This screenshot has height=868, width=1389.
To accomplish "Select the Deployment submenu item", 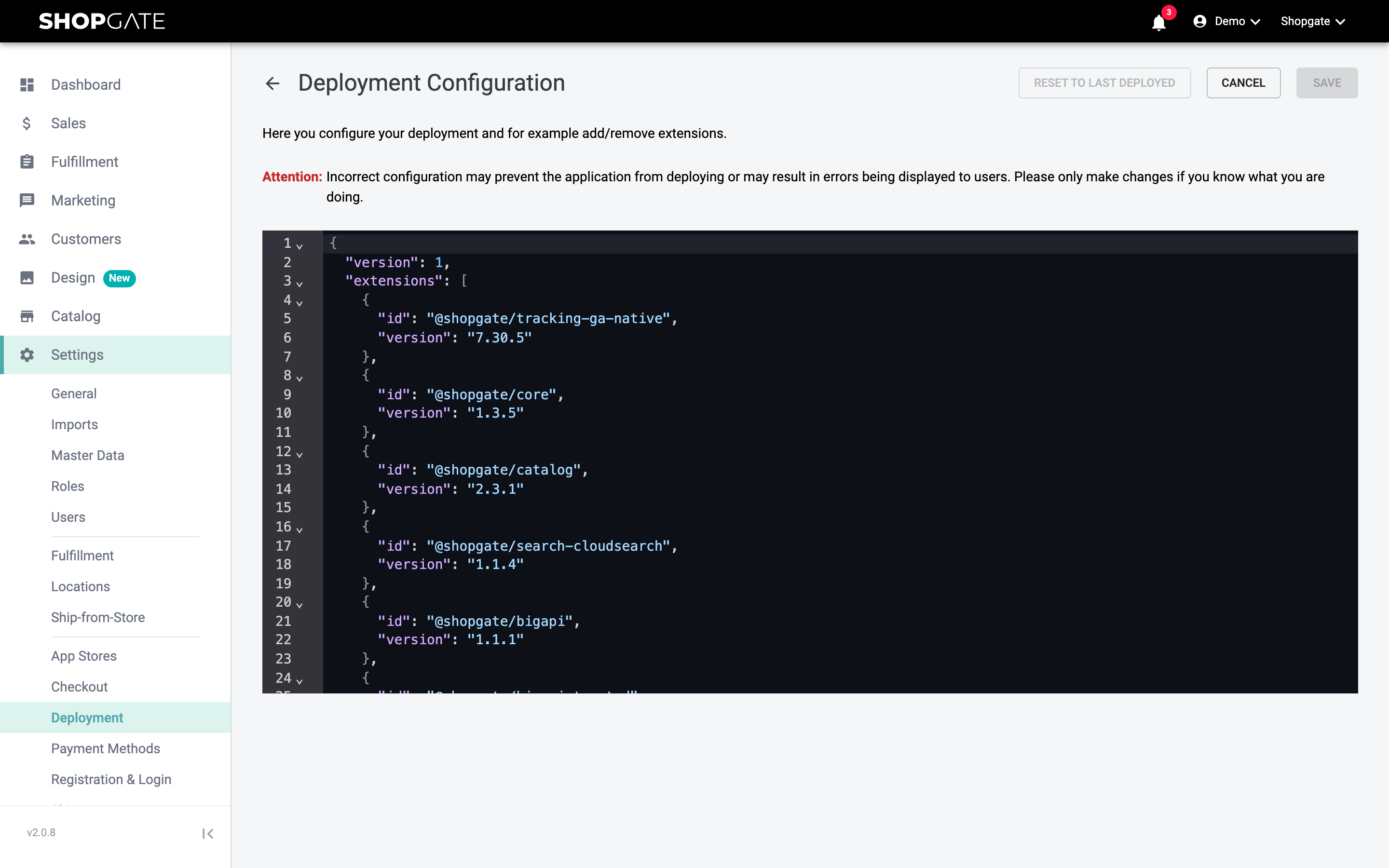I will pyautogui.click(x=115, y=718).
